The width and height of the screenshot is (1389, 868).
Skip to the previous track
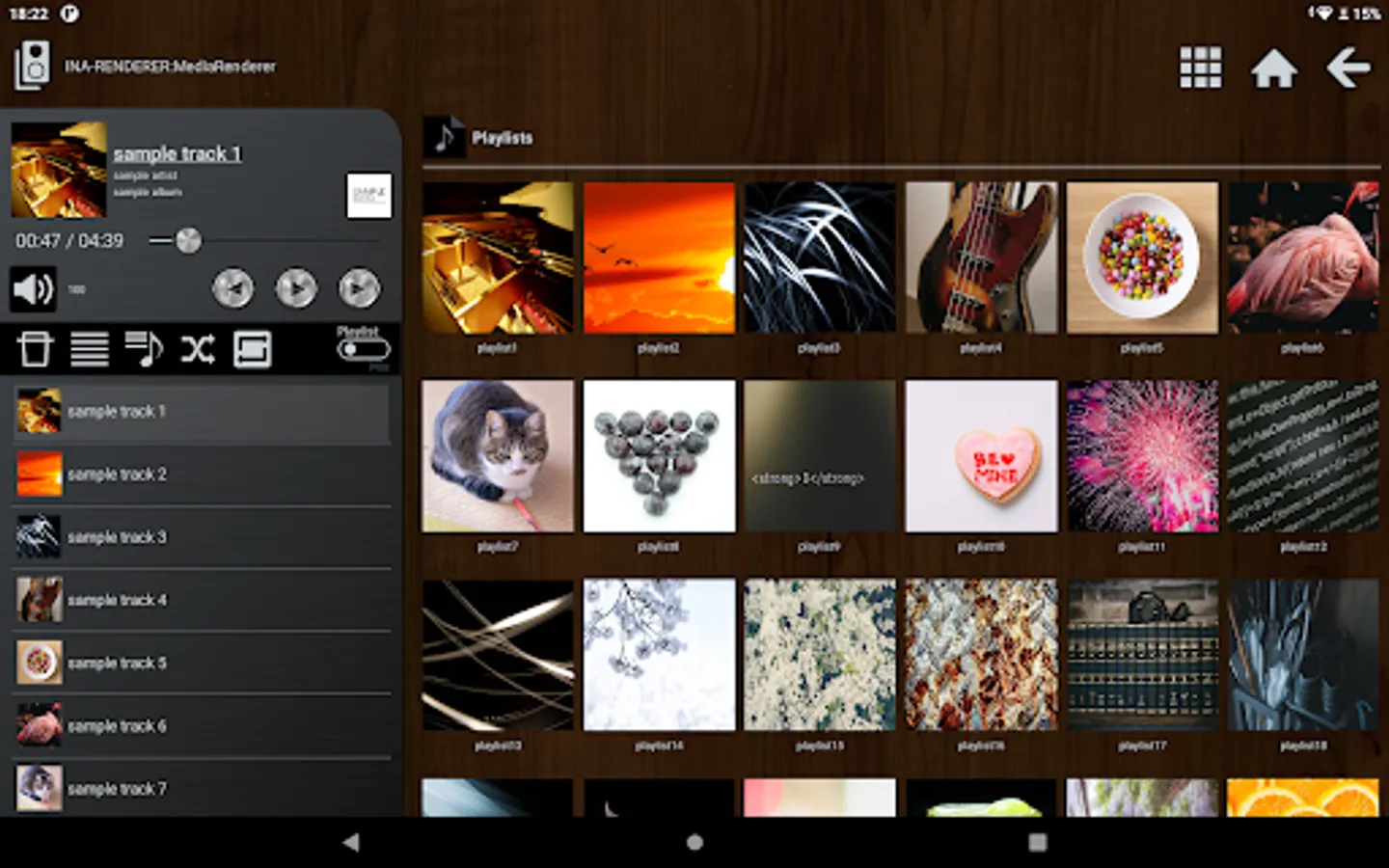[232, 288]
